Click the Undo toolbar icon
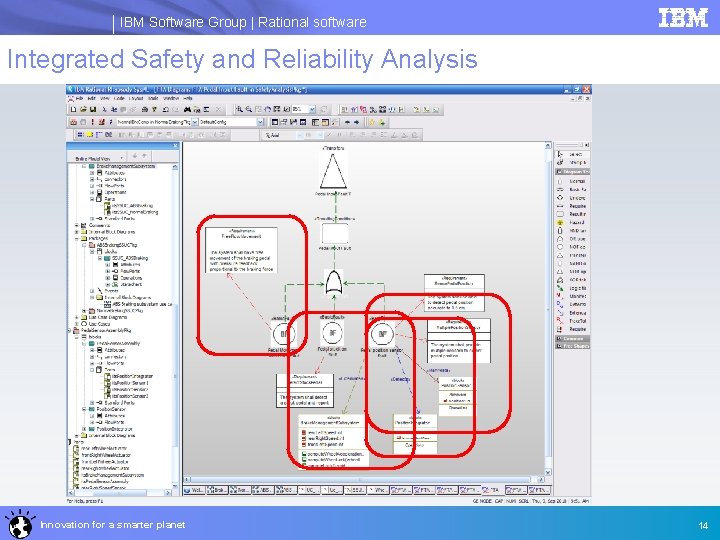This screenshot has width=720, height=540. (166, 109)
